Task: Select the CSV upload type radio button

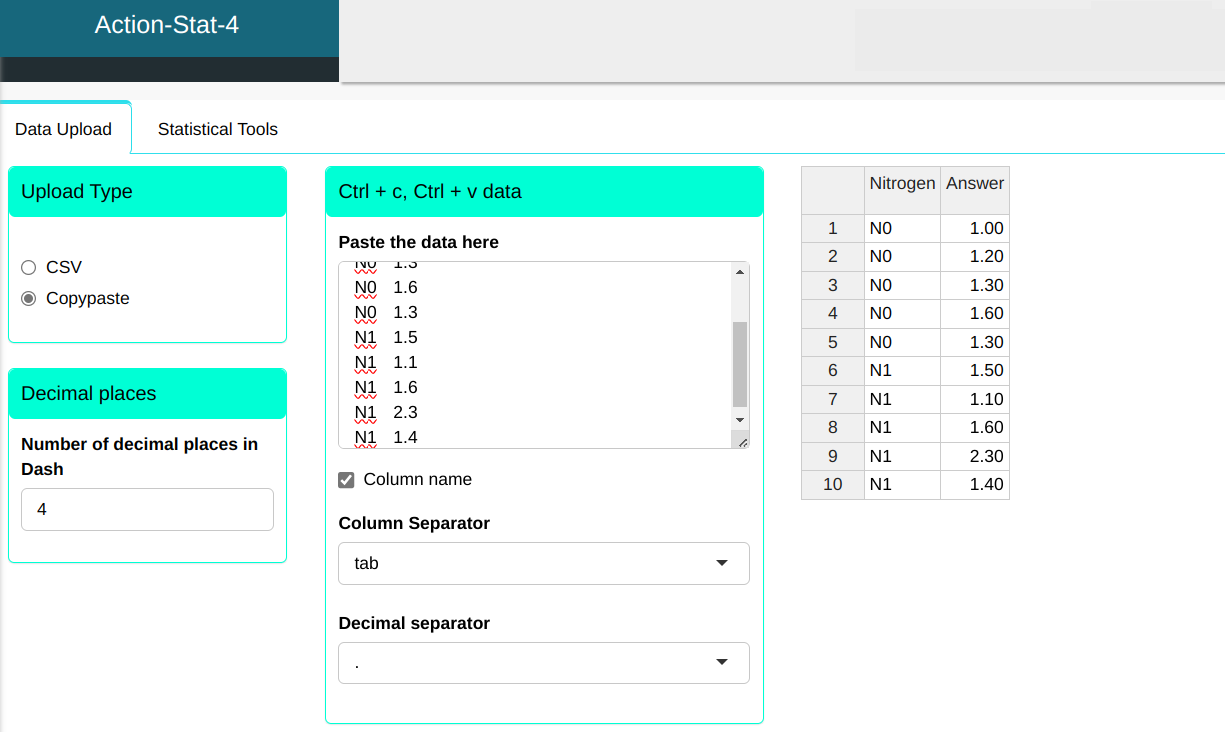Action: 29,268
